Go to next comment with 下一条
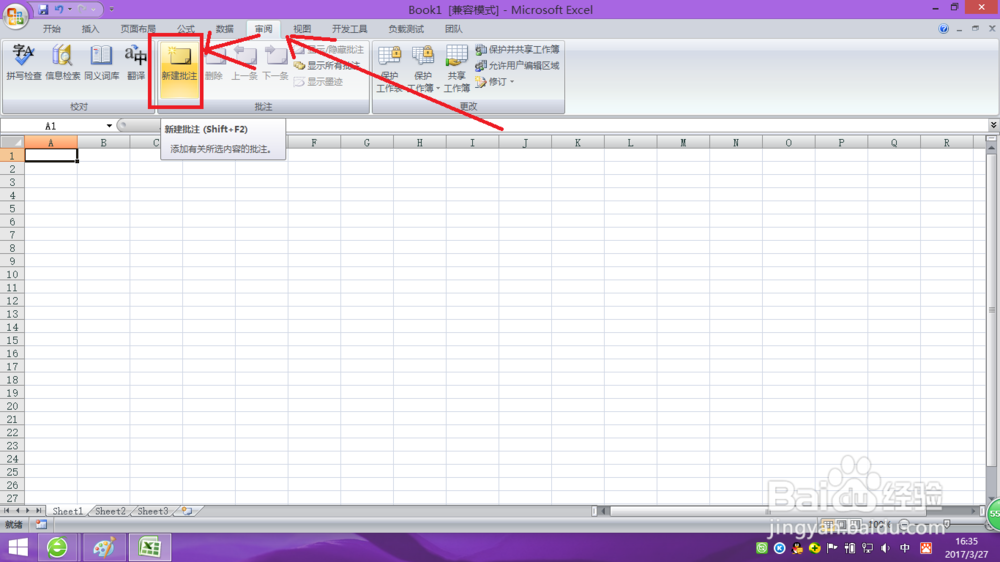 tap(276, 63)
